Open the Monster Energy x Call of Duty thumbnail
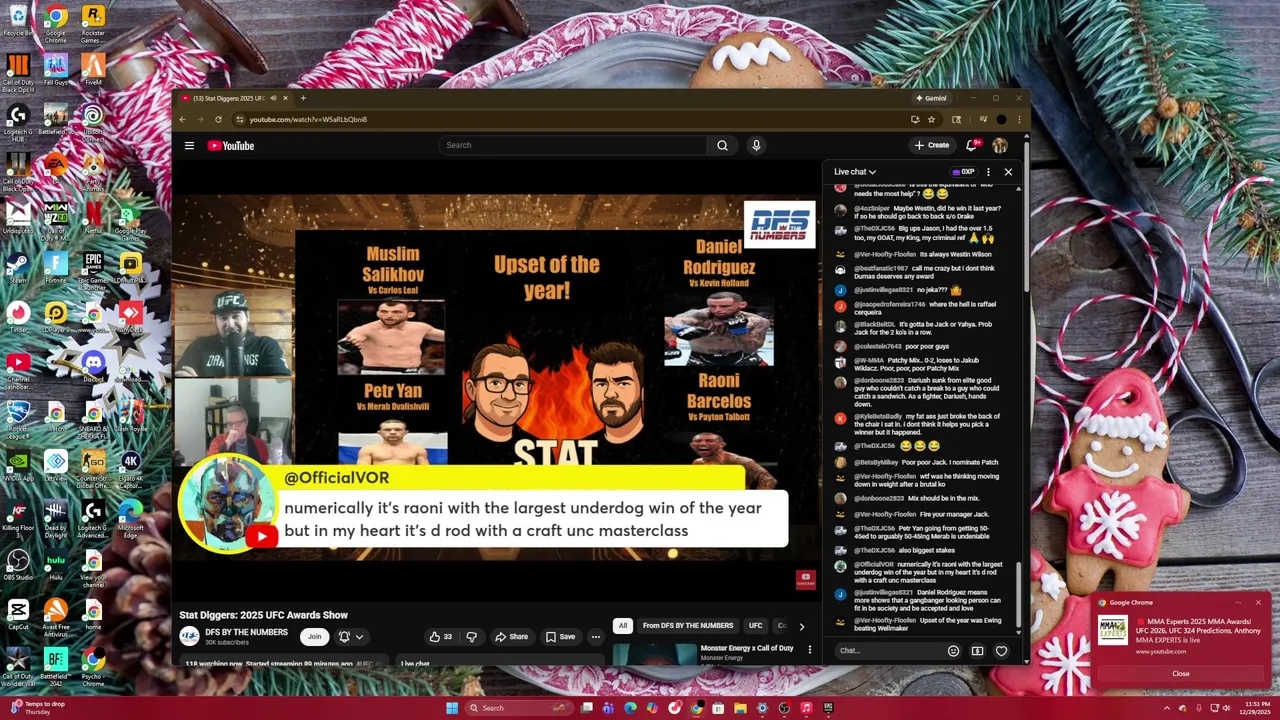Viewport: 1280px width, 720px height. coord(655,653)
